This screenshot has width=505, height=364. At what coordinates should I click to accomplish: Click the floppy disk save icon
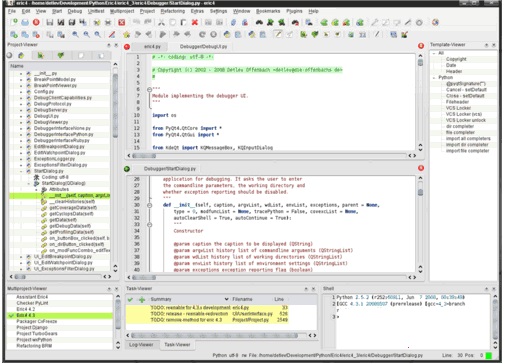point(50,22)
